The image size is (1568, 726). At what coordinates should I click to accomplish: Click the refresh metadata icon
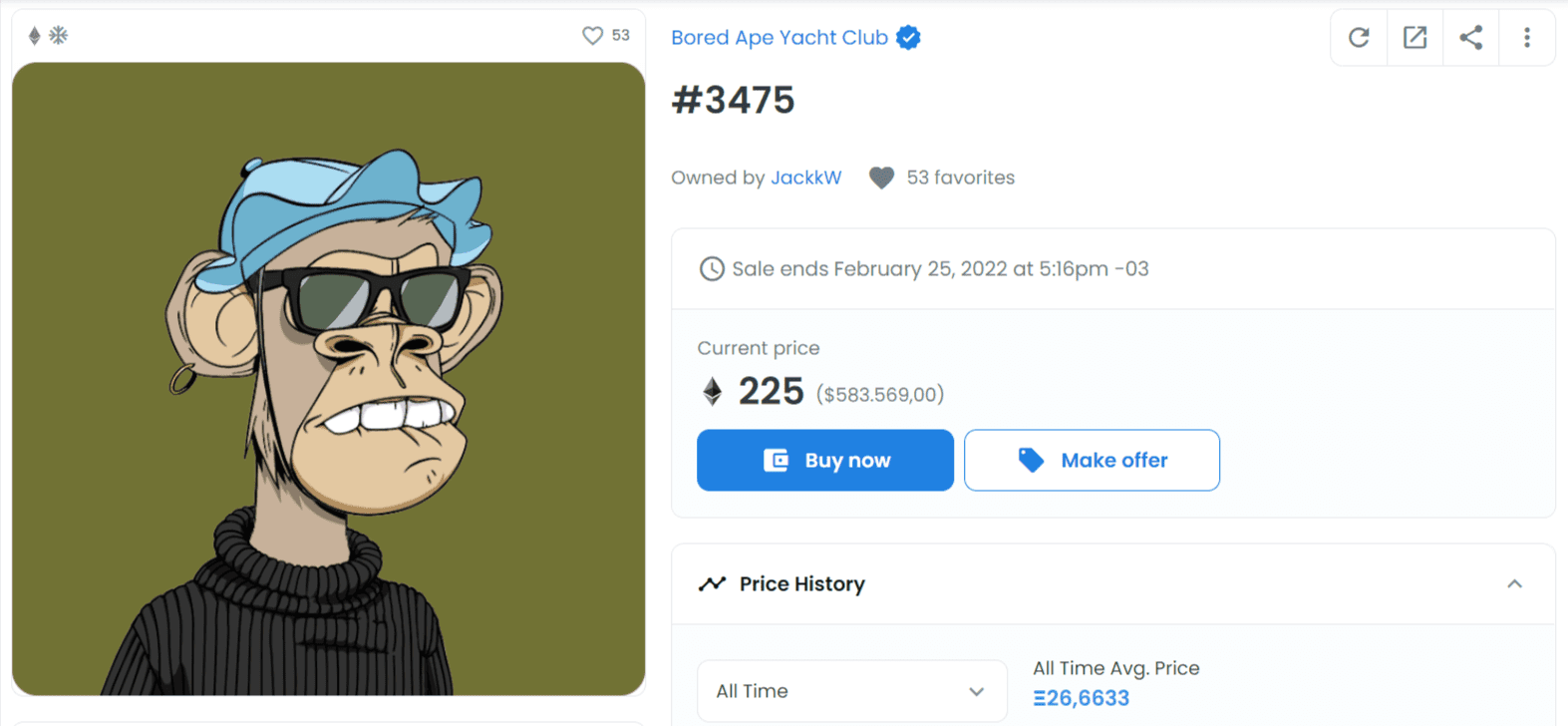pyautogui.click(x=1358, y=37)
